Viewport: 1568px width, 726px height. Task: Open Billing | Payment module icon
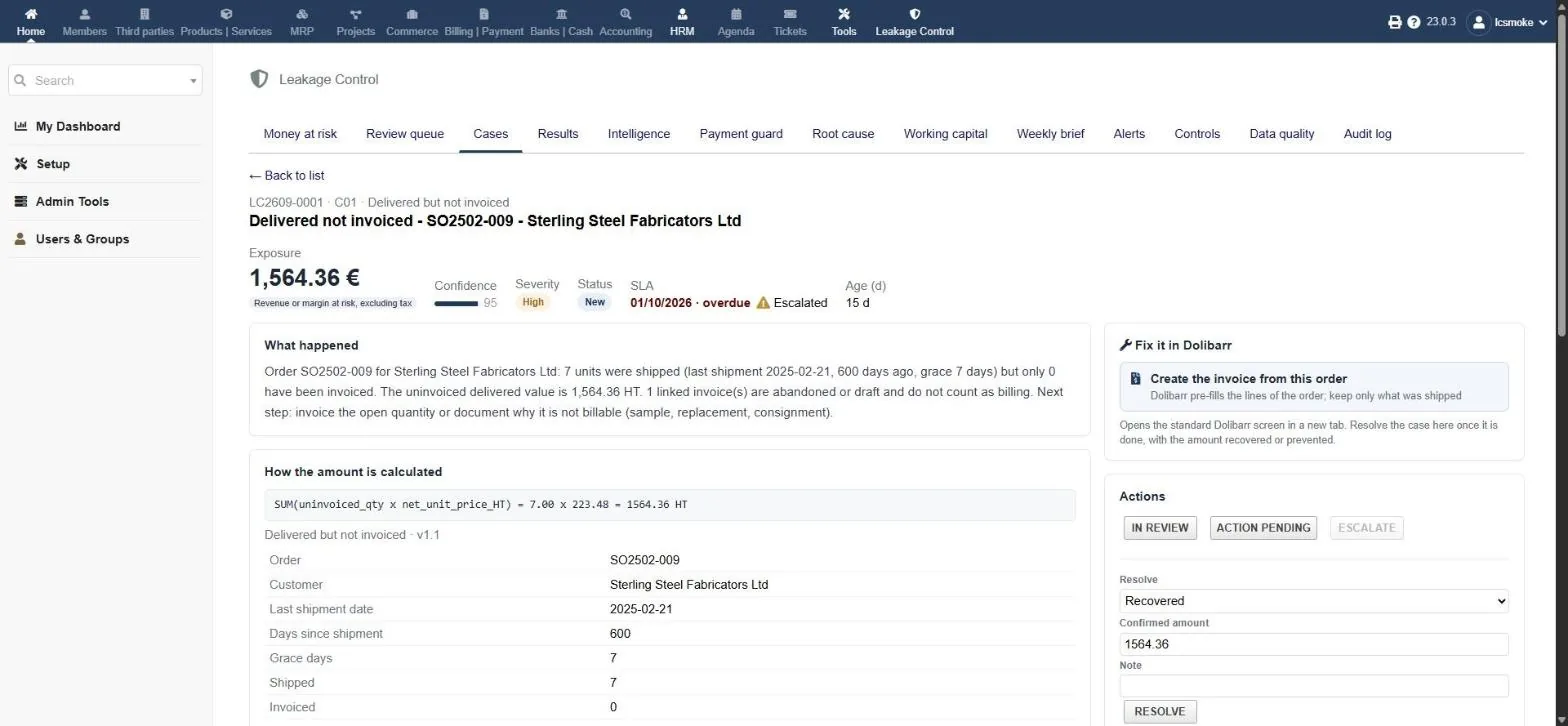(x=484, y=14)
